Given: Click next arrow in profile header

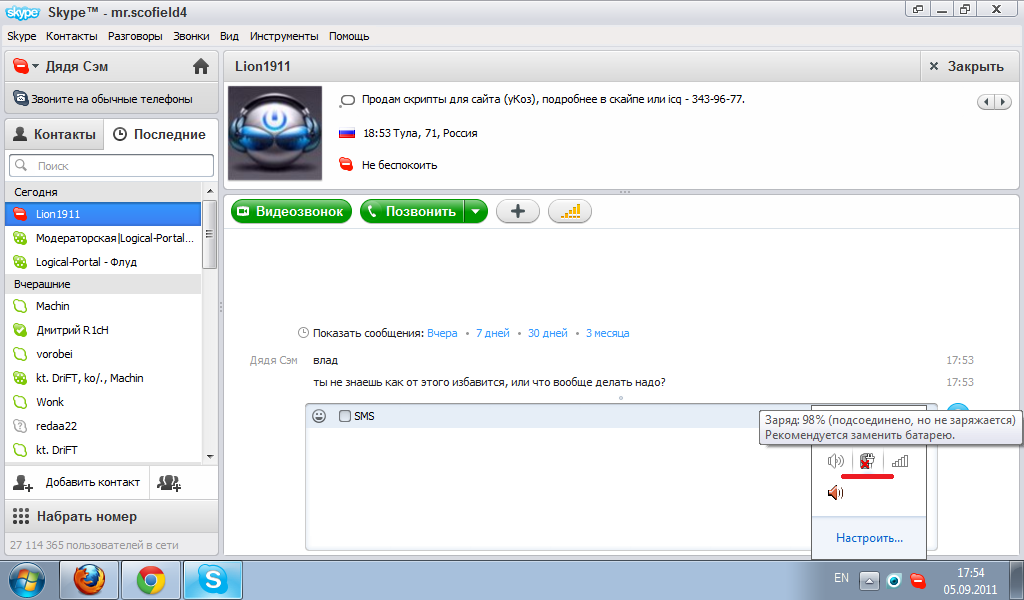Looking at the screenshot, I should [x=1003, y=102].
